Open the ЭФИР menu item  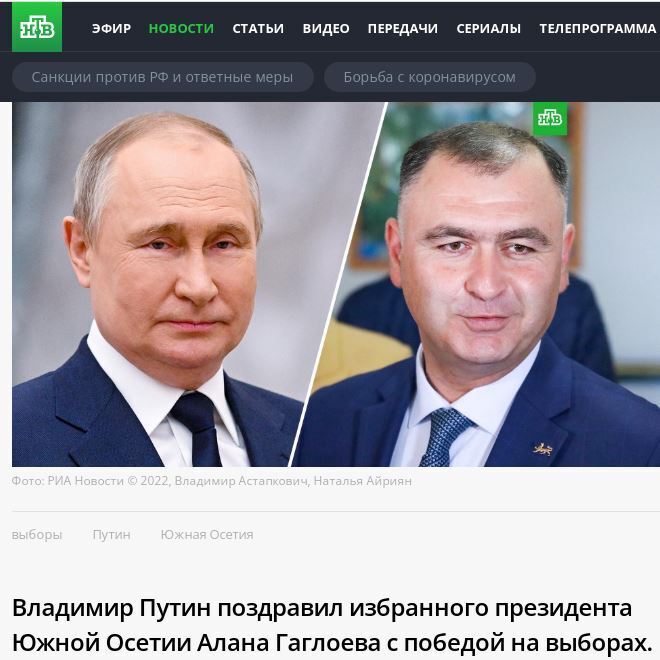tap(112, 28)
